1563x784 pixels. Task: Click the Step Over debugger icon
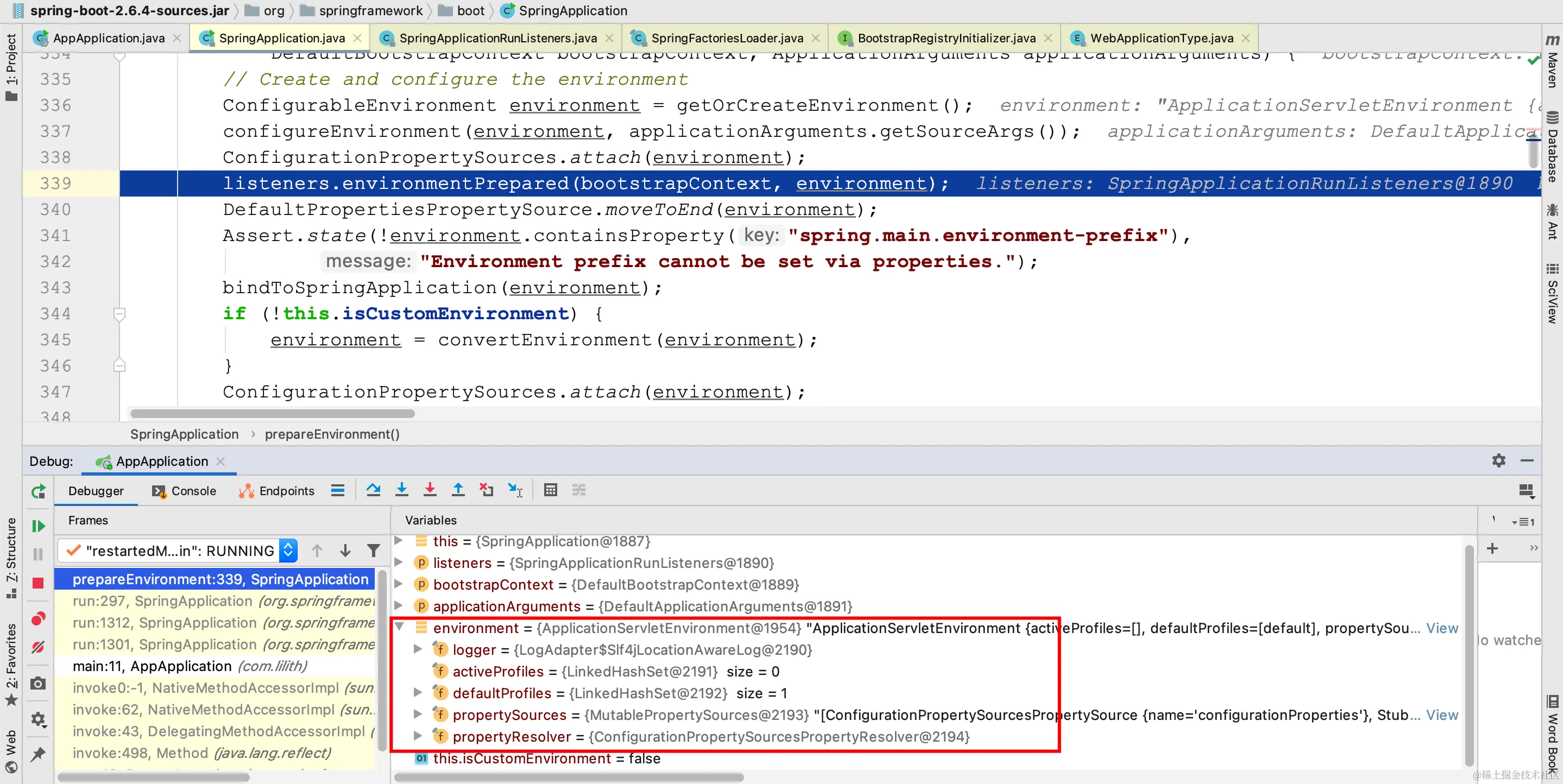point(373,490)
